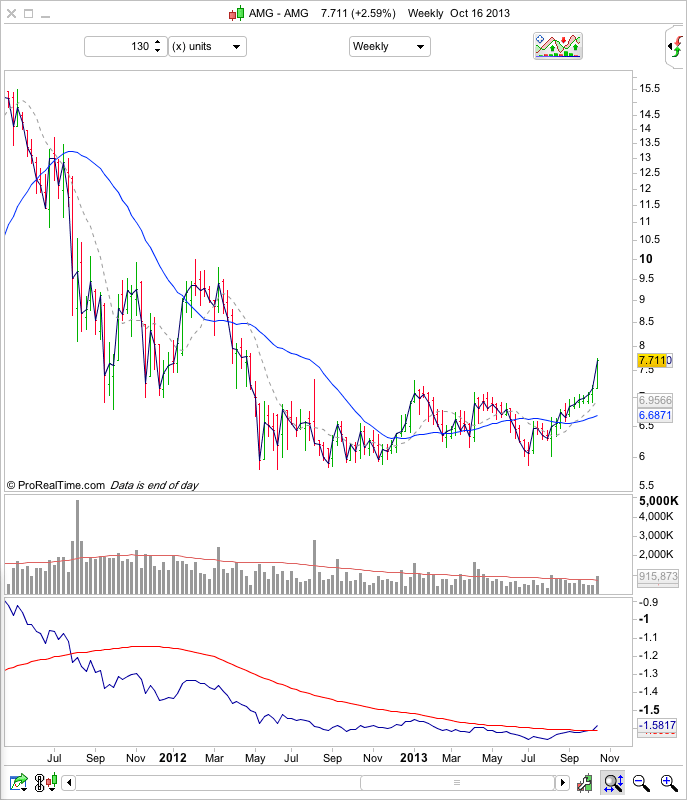Click the 2012 label on time axis
The width and height of the screenshot is (687, 800).
[173, 758]
